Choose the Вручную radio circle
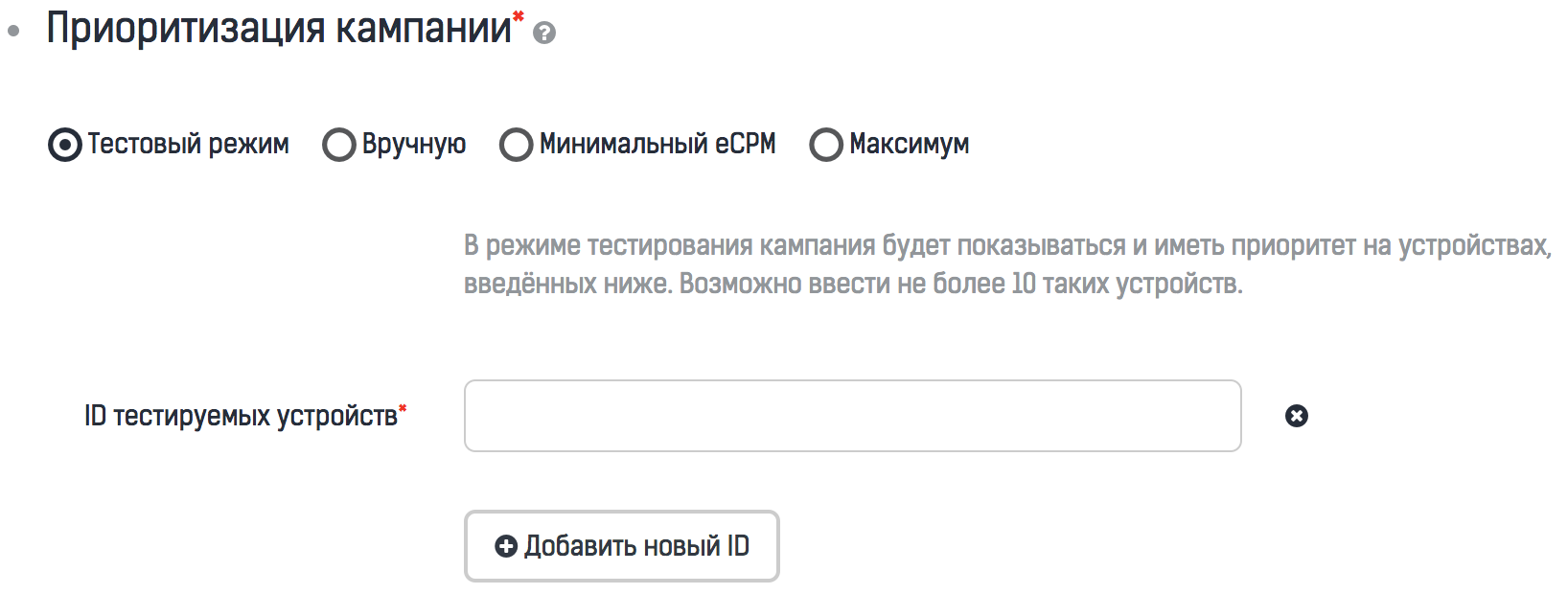The height and width of the screenshot is (594, 1568). point(339,145)
